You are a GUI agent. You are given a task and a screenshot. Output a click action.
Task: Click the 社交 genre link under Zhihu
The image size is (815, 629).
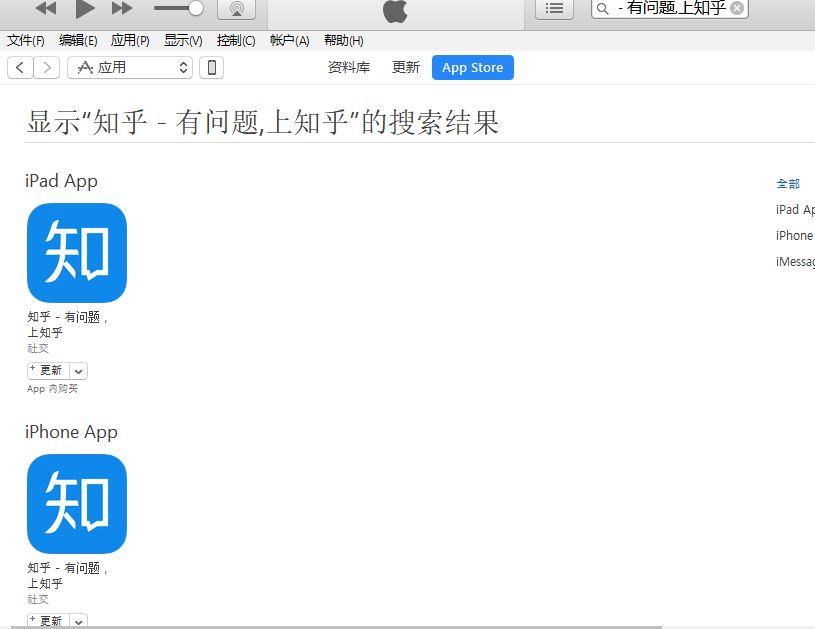pyautogui.click(x=38, y=348)
